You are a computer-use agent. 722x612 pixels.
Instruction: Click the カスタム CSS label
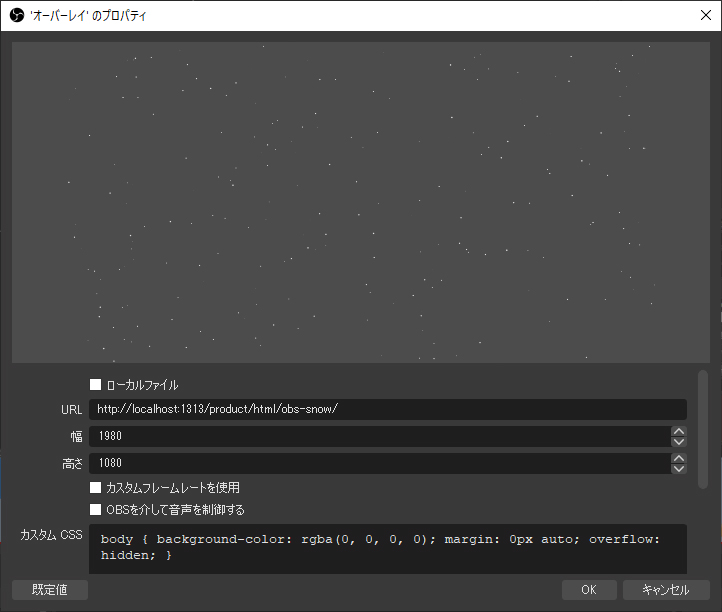click(51, 535)
